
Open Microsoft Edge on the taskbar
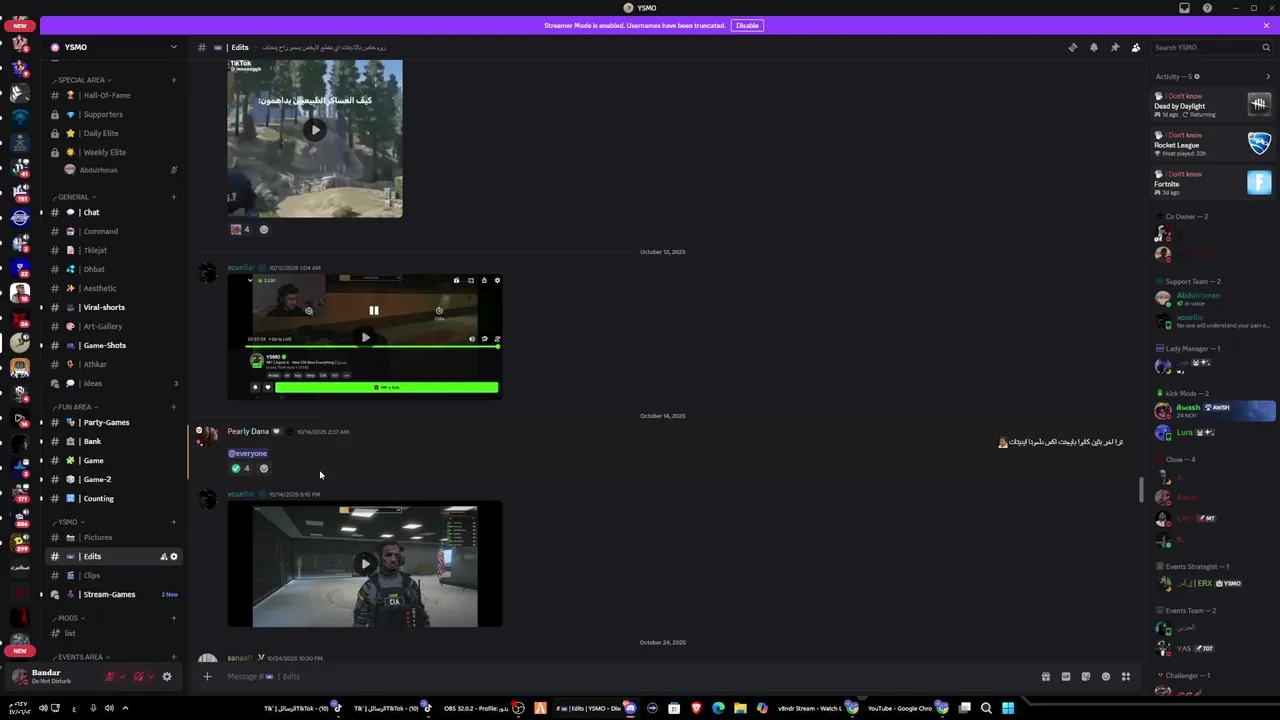pyautogui.click(x=718, y=708)
